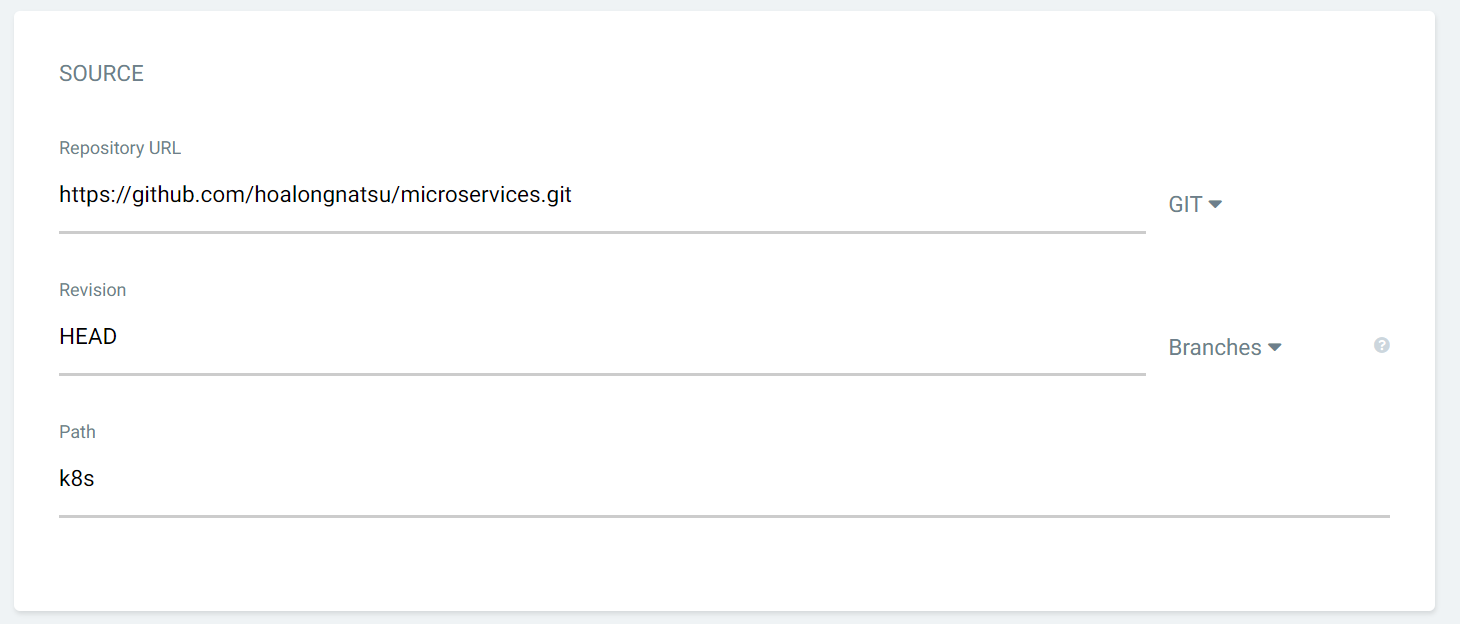Click the github.com microservices.git URL text
1460x624 pixels.
[315, 195]
